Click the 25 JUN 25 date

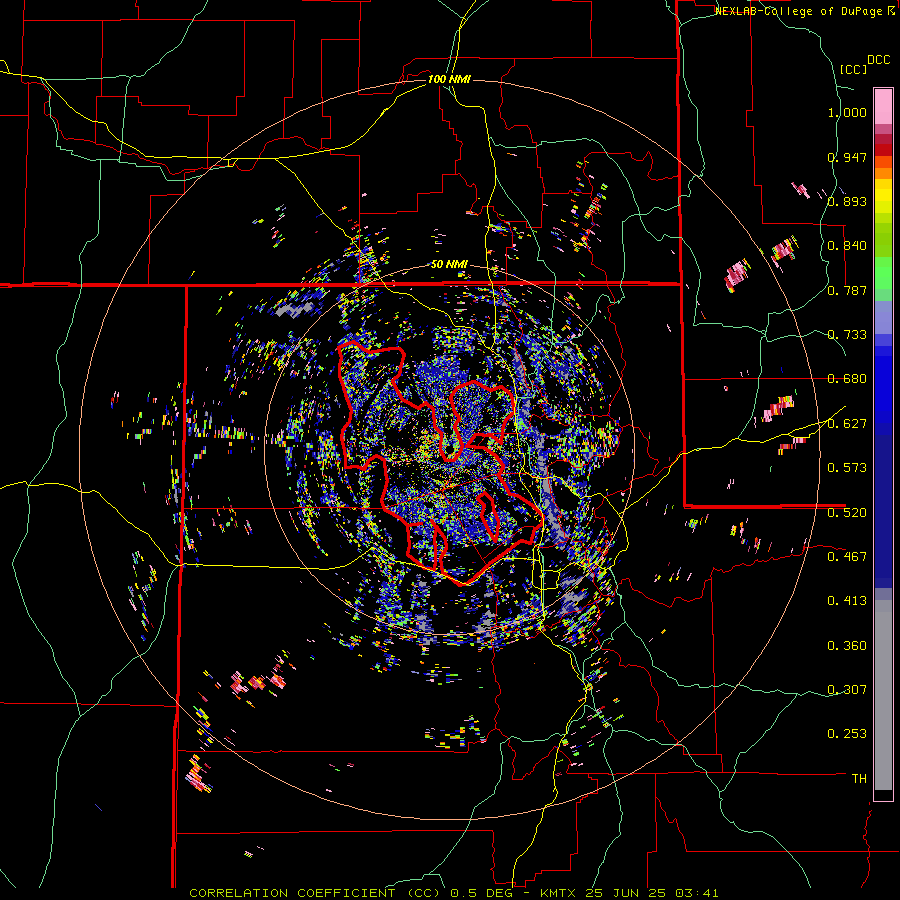(626, 893)
